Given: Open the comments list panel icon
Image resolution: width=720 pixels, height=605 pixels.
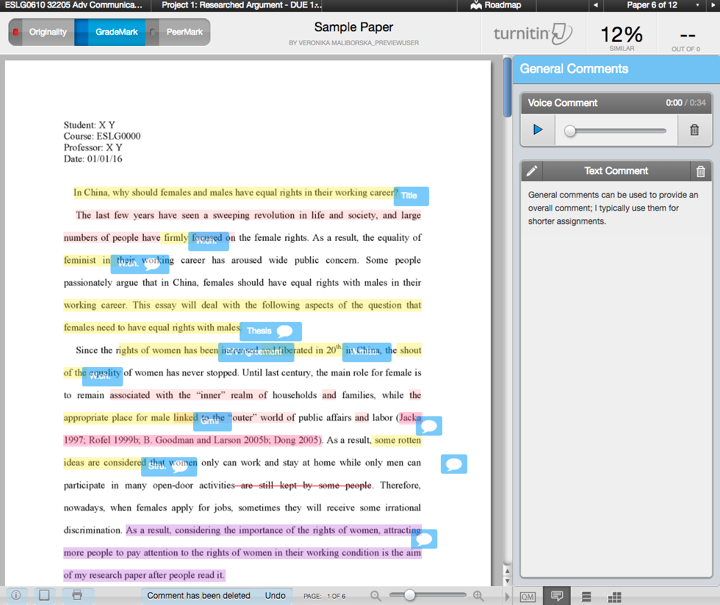Looking at the screenshot, I should pos(586,597).
